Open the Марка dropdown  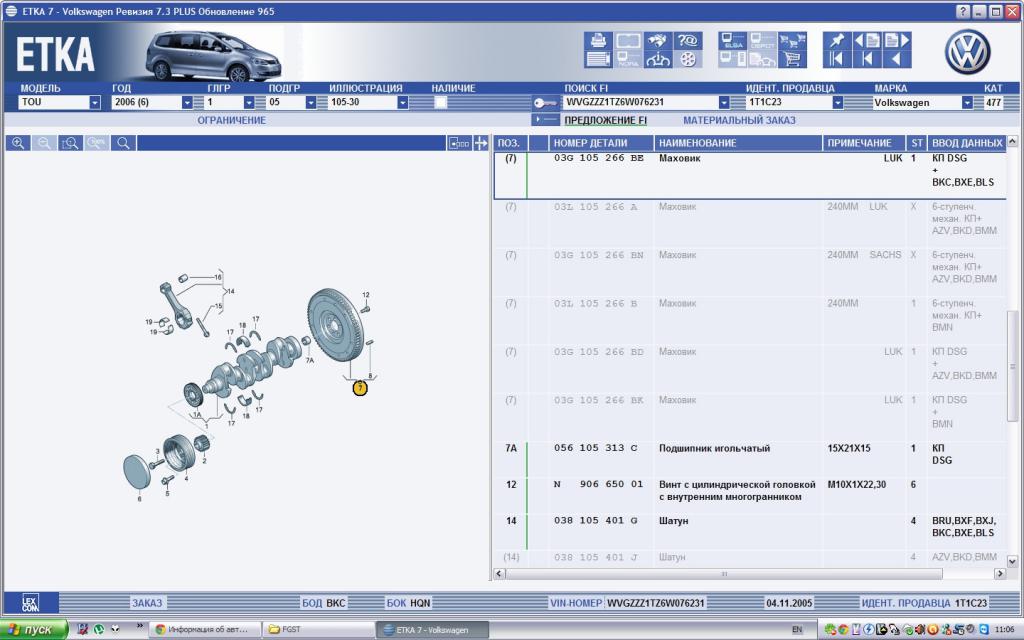[x=967, y=103]
